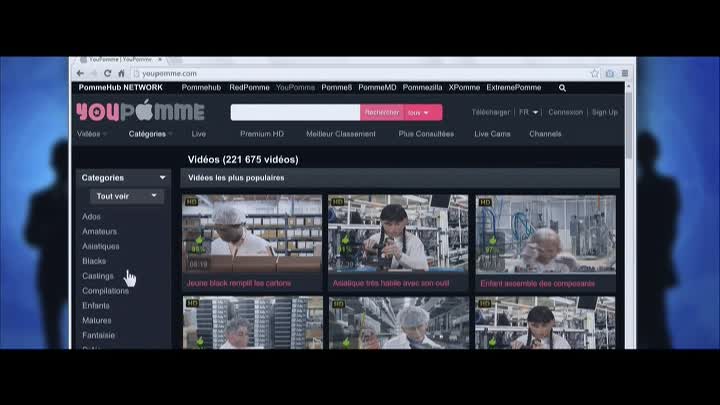Viewport: 720px width, 405px height.
Task: Expand the Vidéos navigation dropdown
Action: 92,134
